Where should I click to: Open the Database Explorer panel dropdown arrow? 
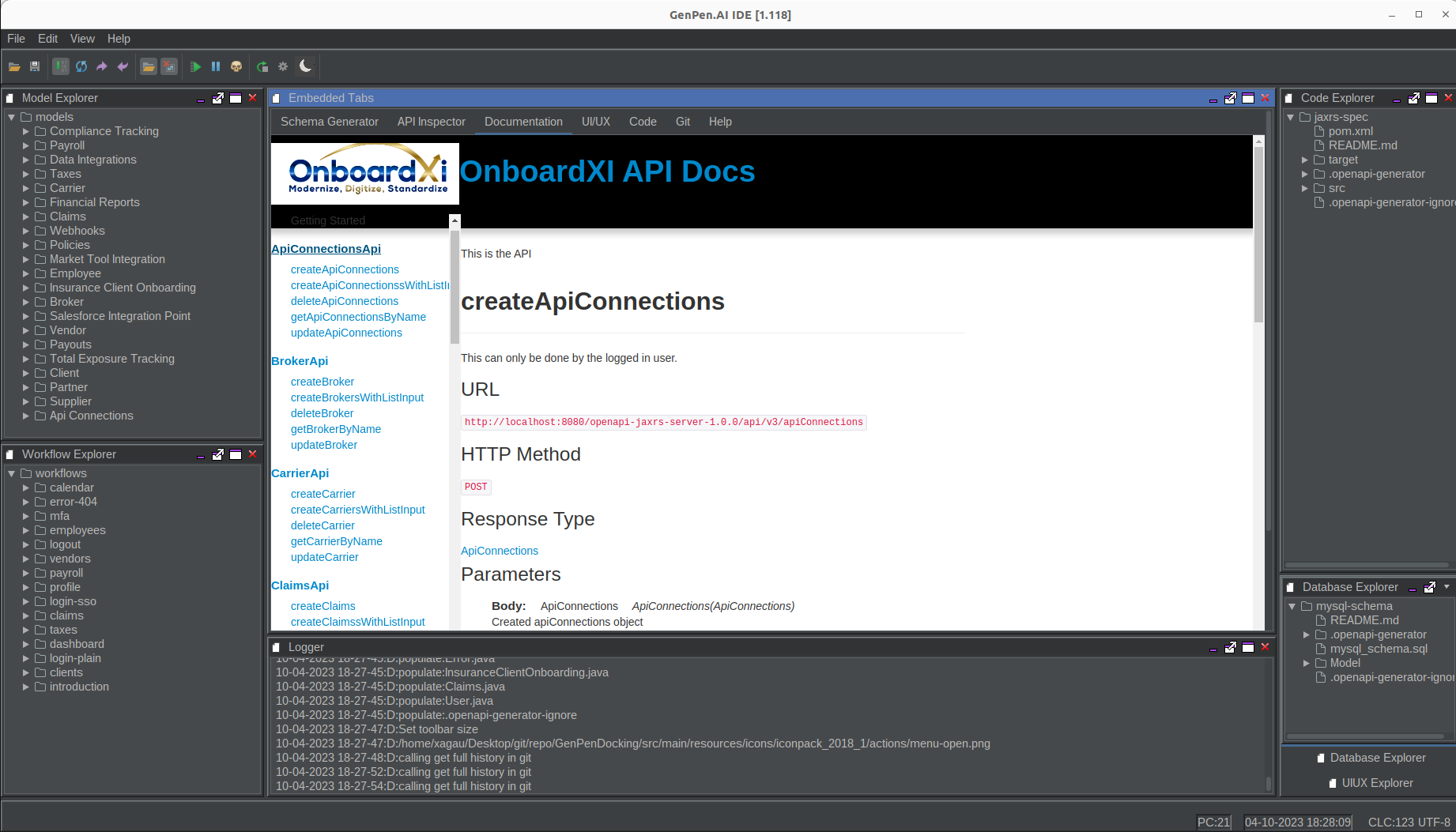pyautogui.click(x=1447, y=586)
